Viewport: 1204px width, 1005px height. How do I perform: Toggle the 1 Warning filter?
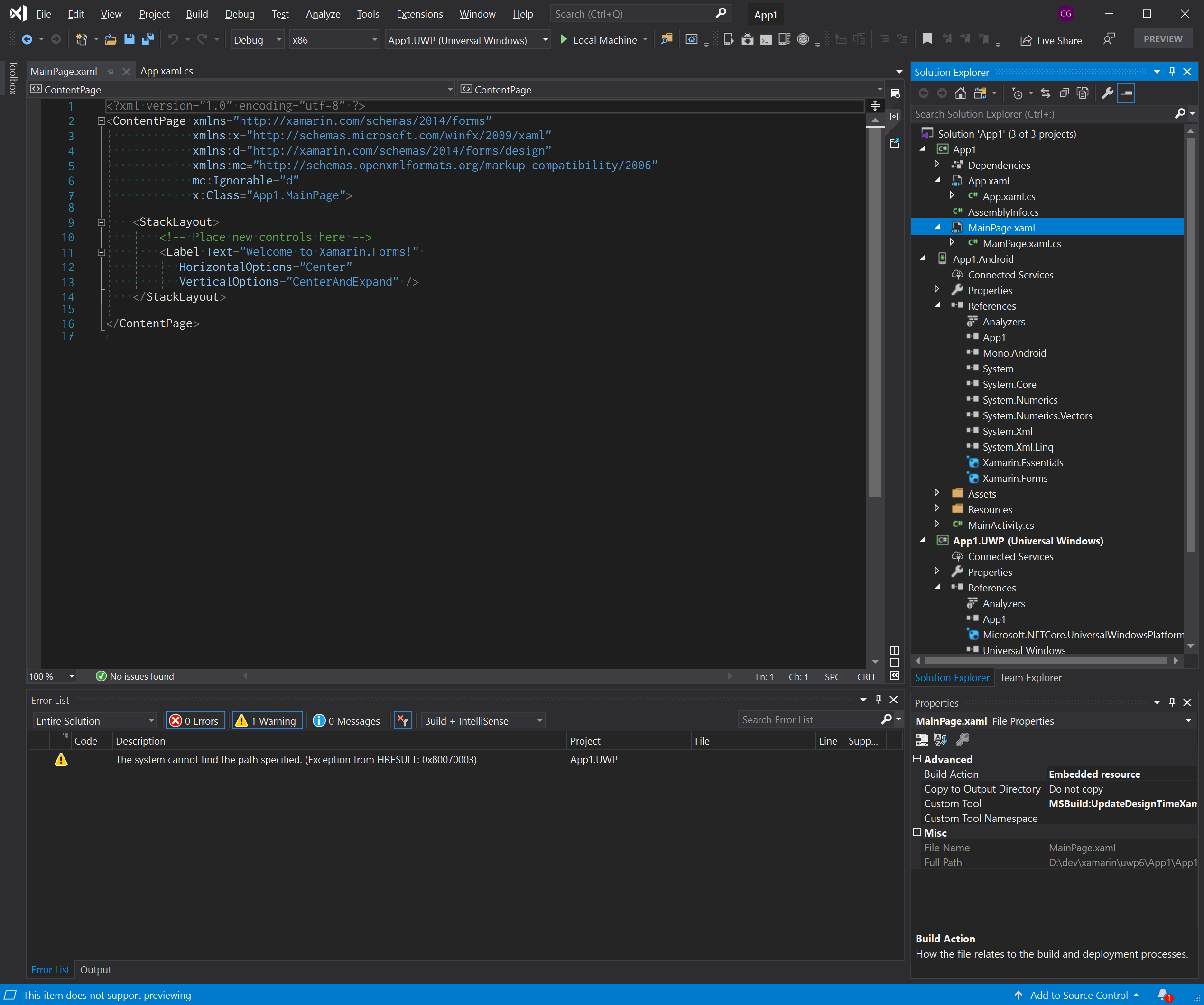tap(266, 720)
